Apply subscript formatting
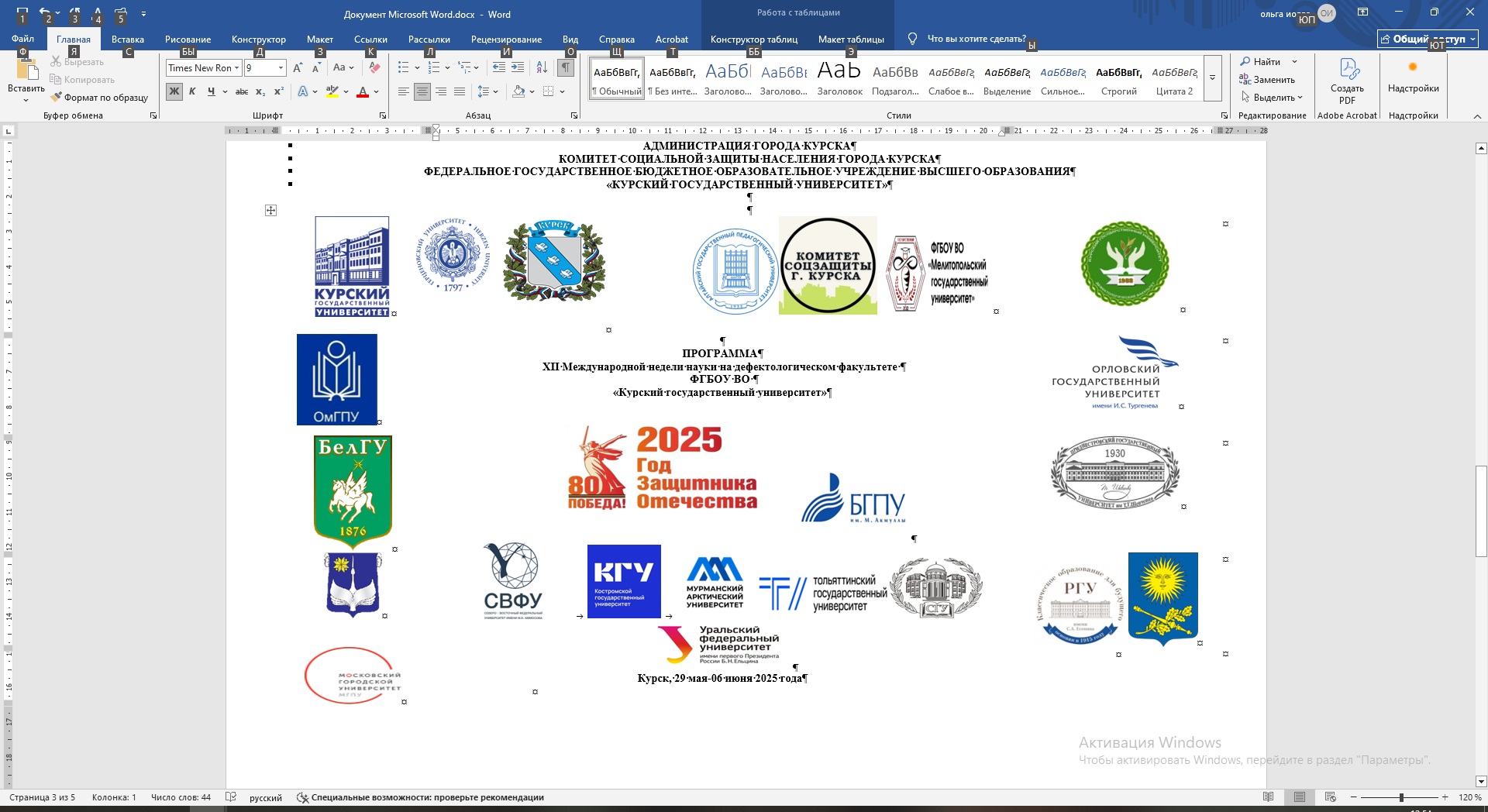The image size is (1488, 812). pos(261,91)
